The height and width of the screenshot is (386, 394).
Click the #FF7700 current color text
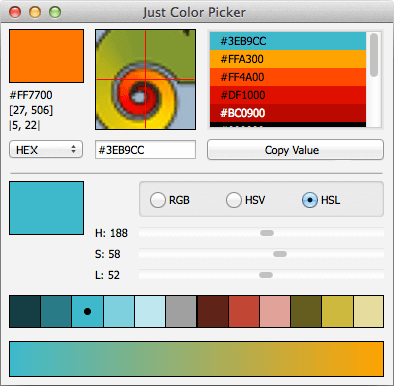point(31,95)
